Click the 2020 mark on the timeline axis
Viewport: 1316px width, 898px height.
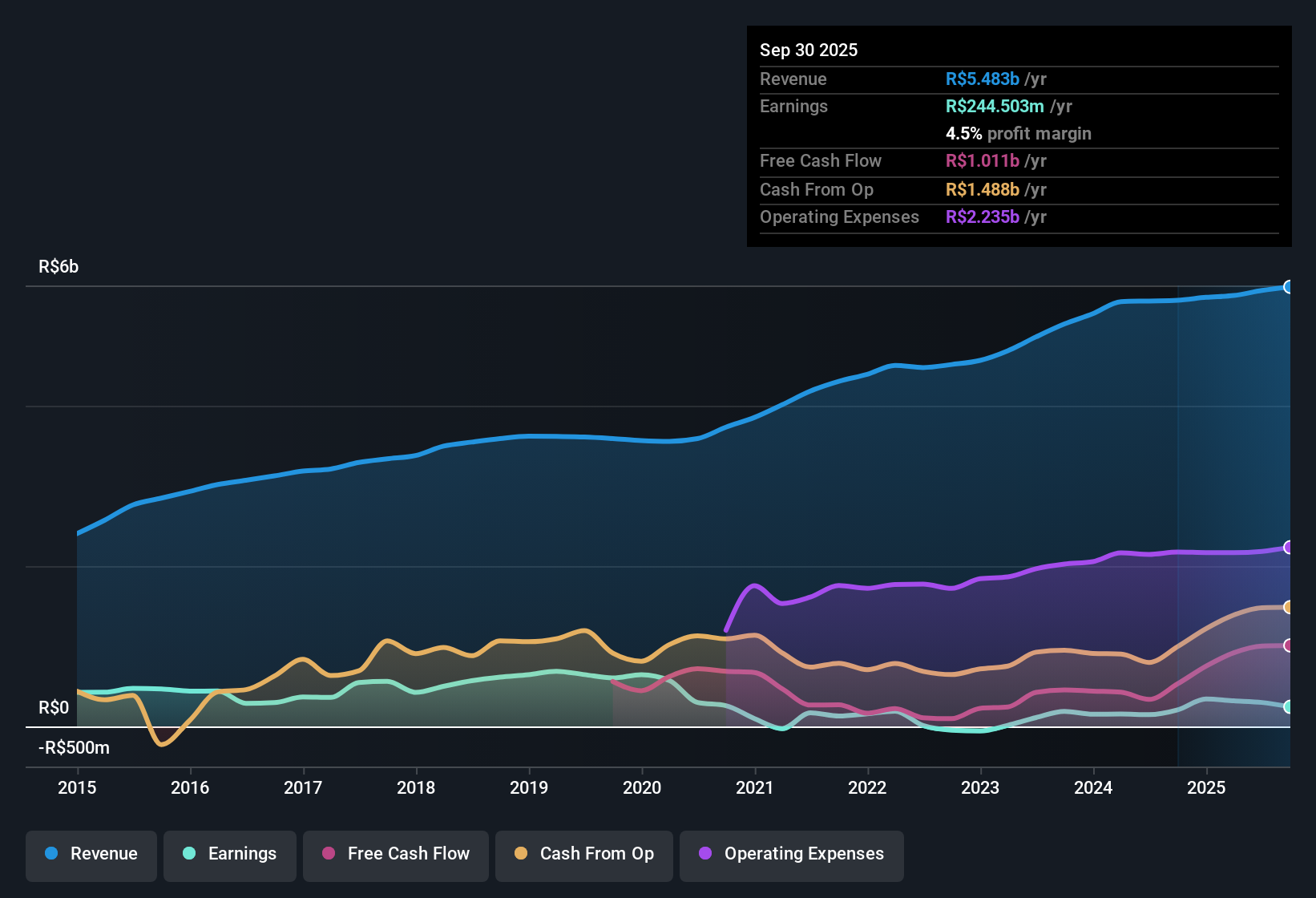pos(642,788)
